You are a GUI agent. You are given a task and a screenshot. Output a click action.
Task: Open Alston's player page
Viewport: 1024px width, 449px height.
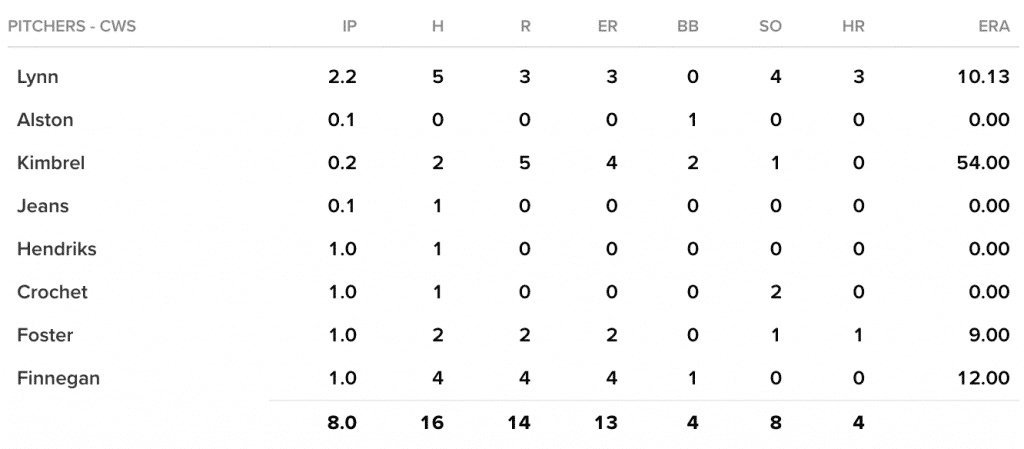[x=45, y=120]
